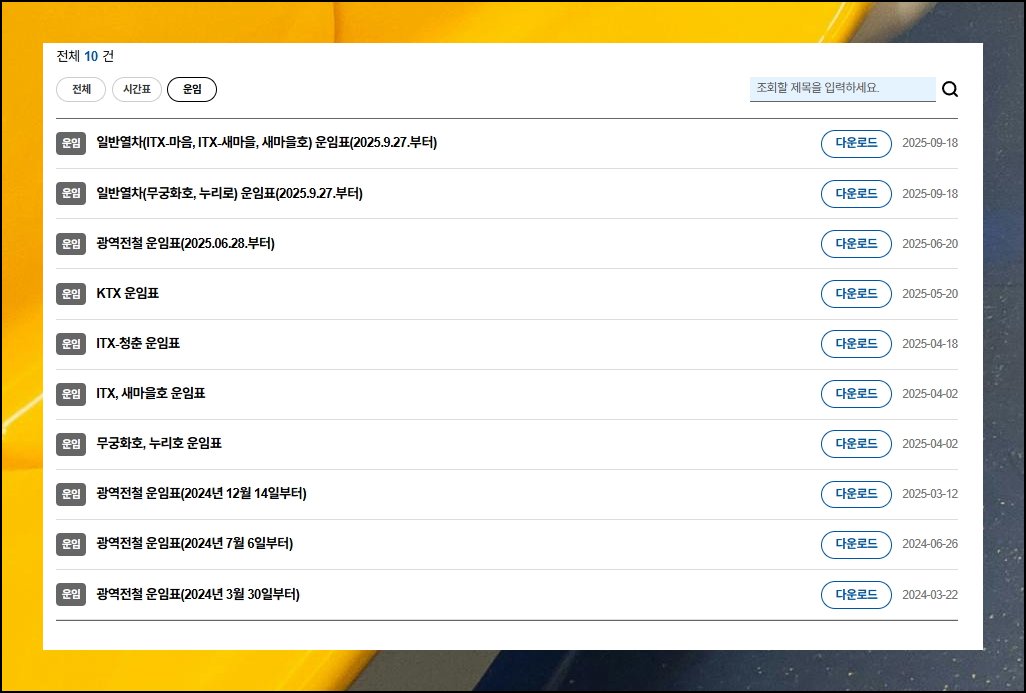1026x693 pixels.
Task: Open 광역전철 운임표(2025.06.28.부터) title
Action: point(185,243)
